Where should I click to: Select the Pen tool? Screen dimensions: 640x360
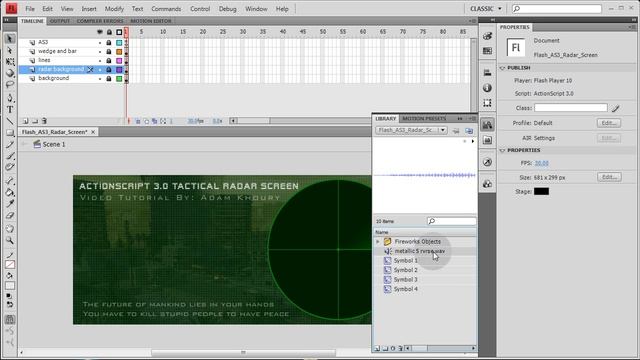10,98
